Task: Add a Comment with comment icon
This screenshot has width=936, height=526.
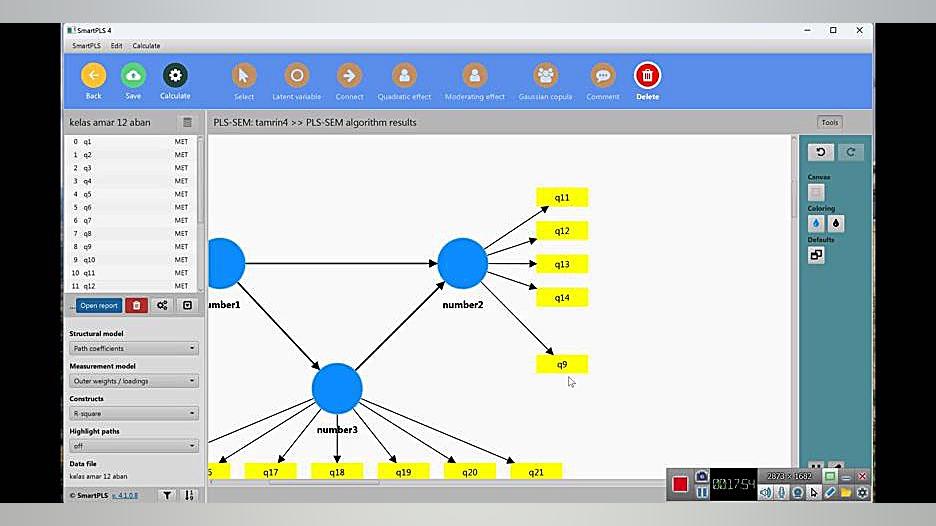Action: pos(603,76)
